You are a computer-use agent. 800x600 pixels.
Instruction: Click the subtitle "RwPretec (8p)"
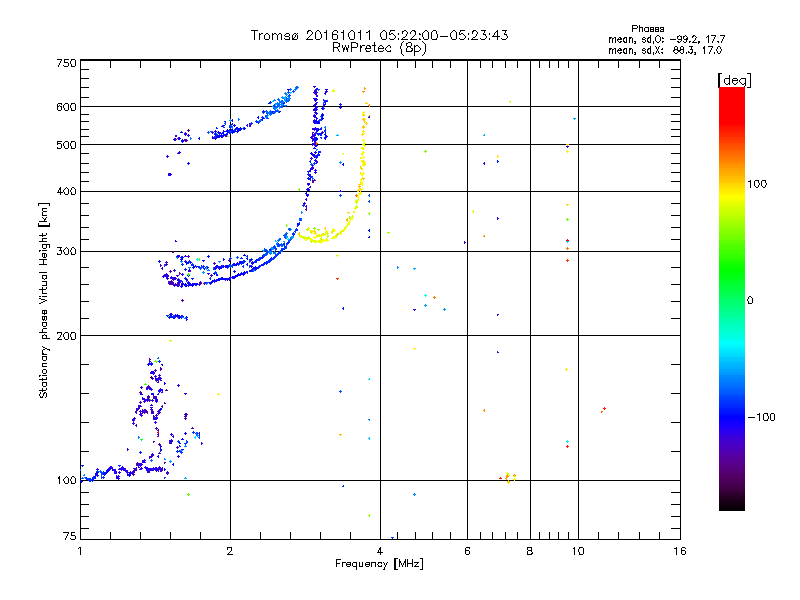pyautogui.click(x=379, y=48)
